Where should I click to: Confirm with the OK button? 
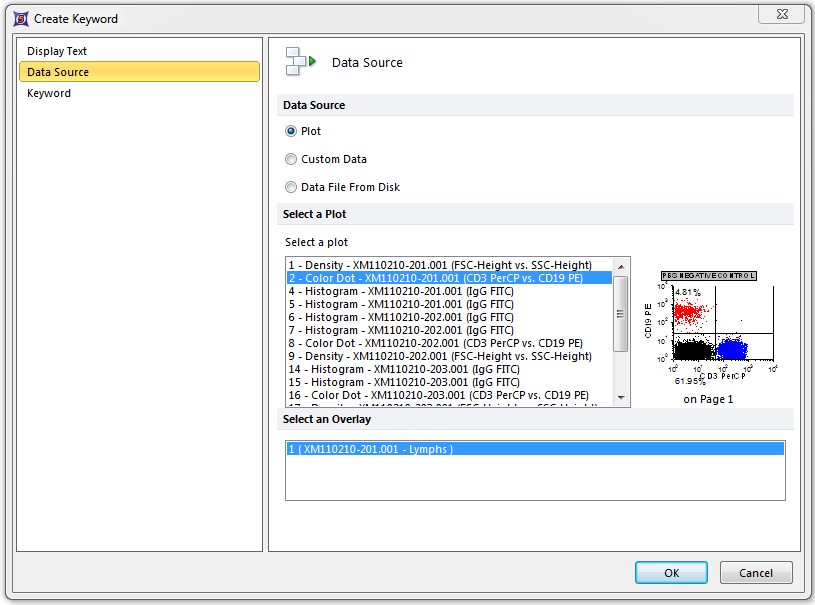(671, 573)
